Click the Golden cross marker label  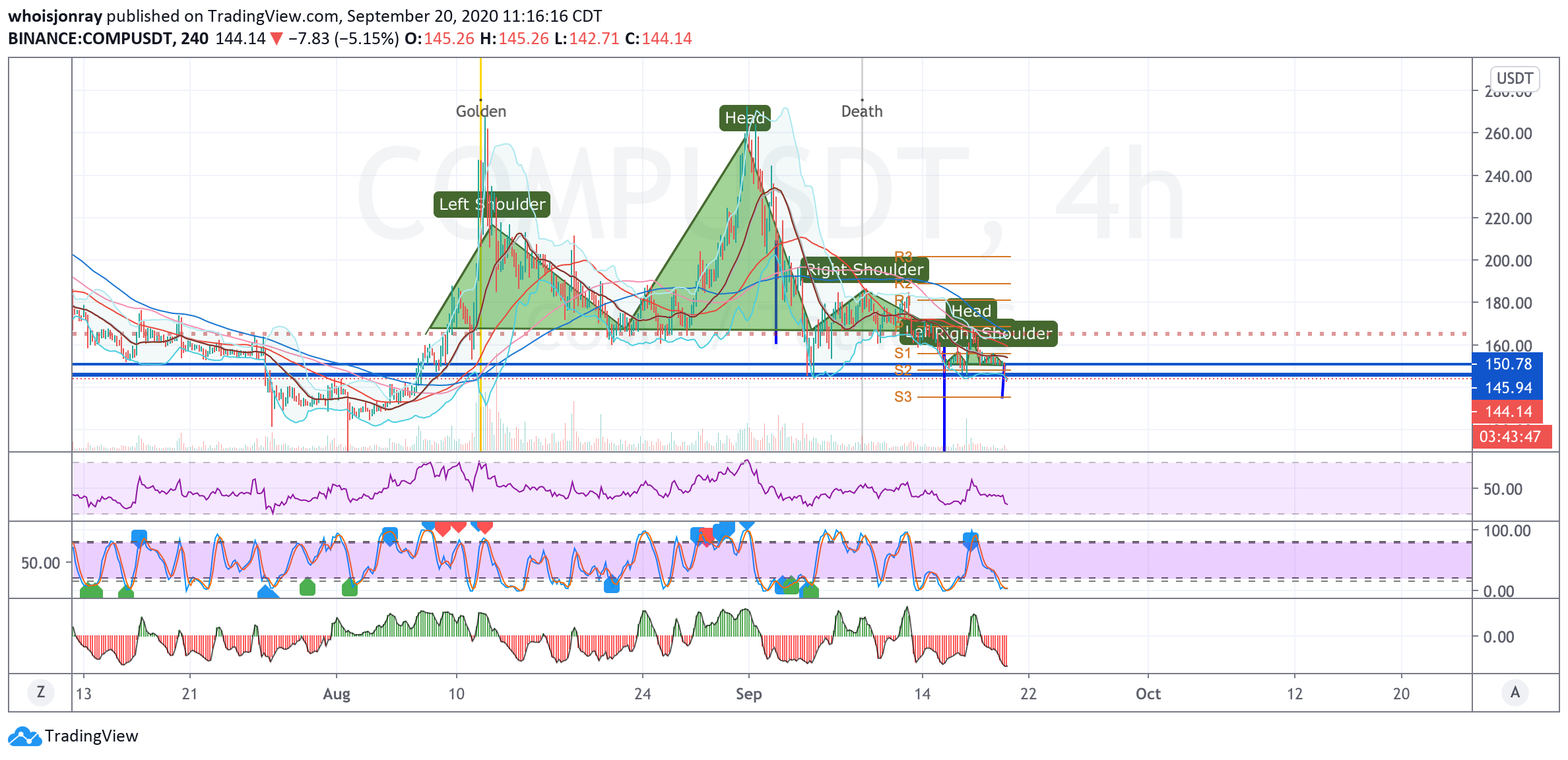click(481, 111)
